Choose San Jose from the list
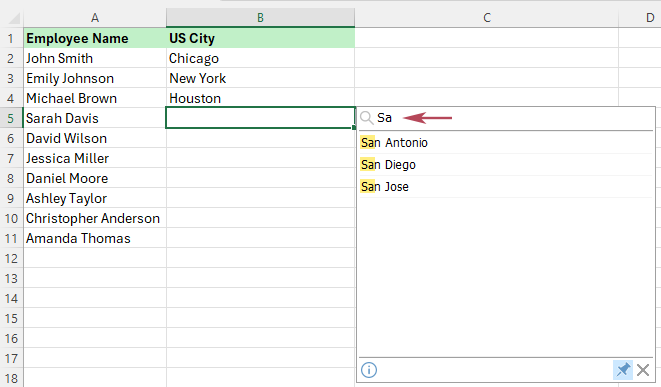This screenshot has width=661, height=387. [506, 186]
